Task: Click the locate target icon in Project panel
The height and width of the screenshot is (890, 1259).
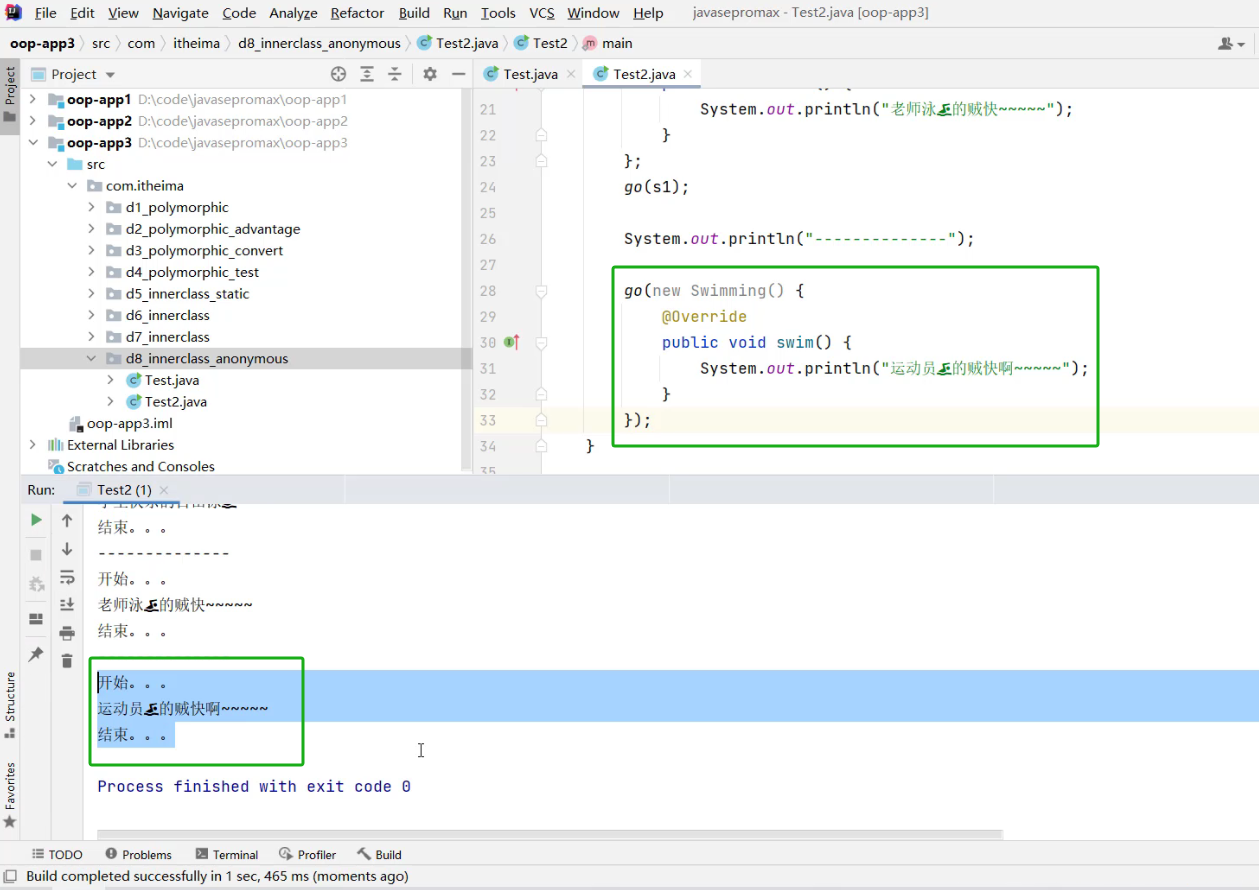Action: 338,74
